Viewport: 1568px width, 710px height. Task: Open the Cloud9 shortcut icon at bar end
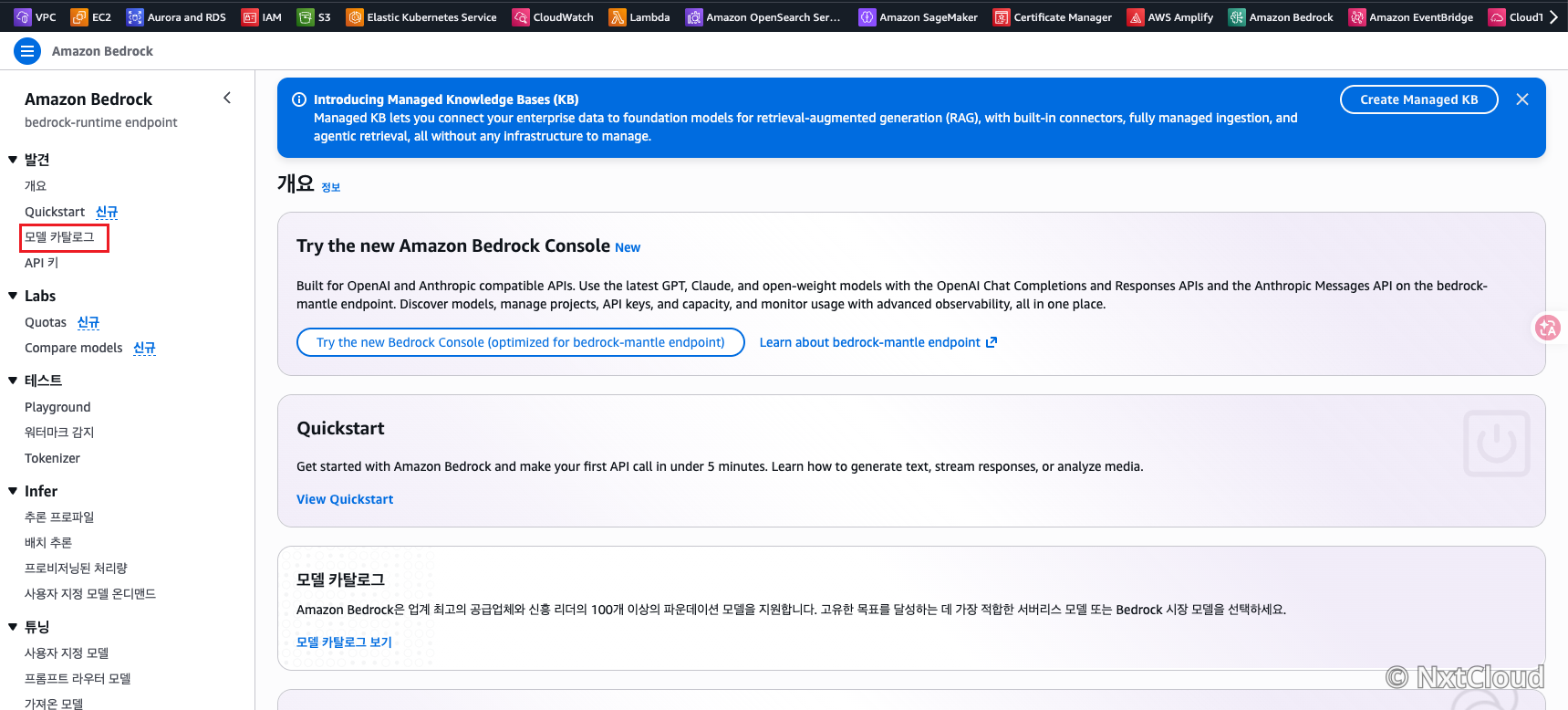click(1497, 17)
